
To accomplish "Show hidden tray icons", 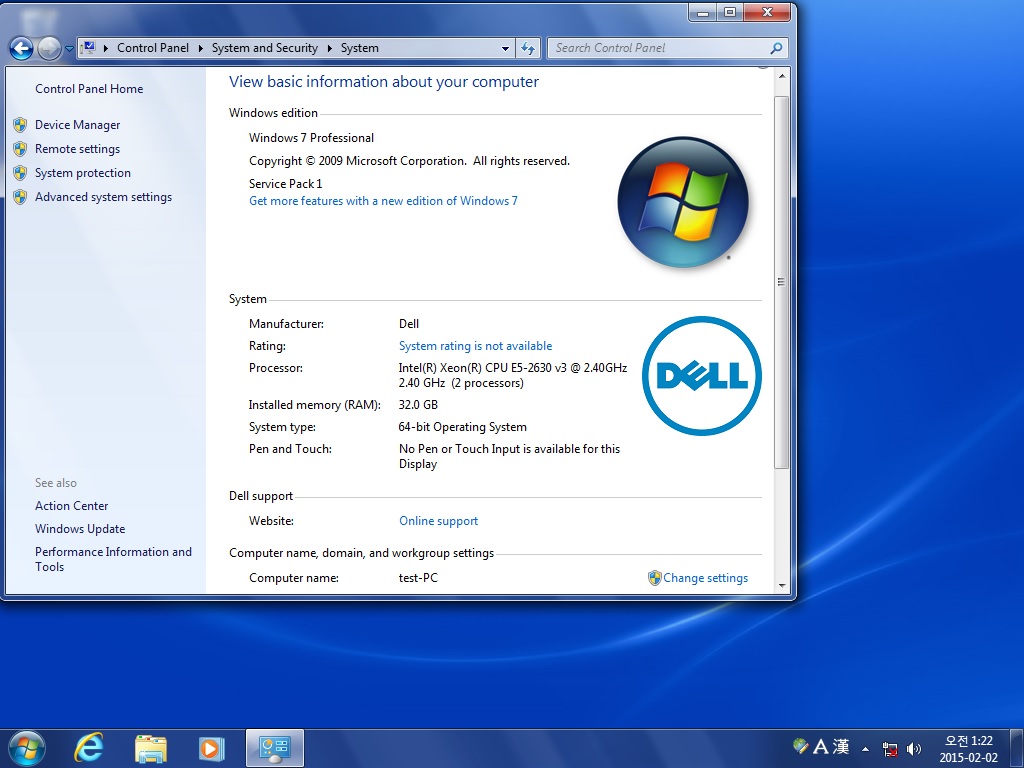I will pos(865,749).
